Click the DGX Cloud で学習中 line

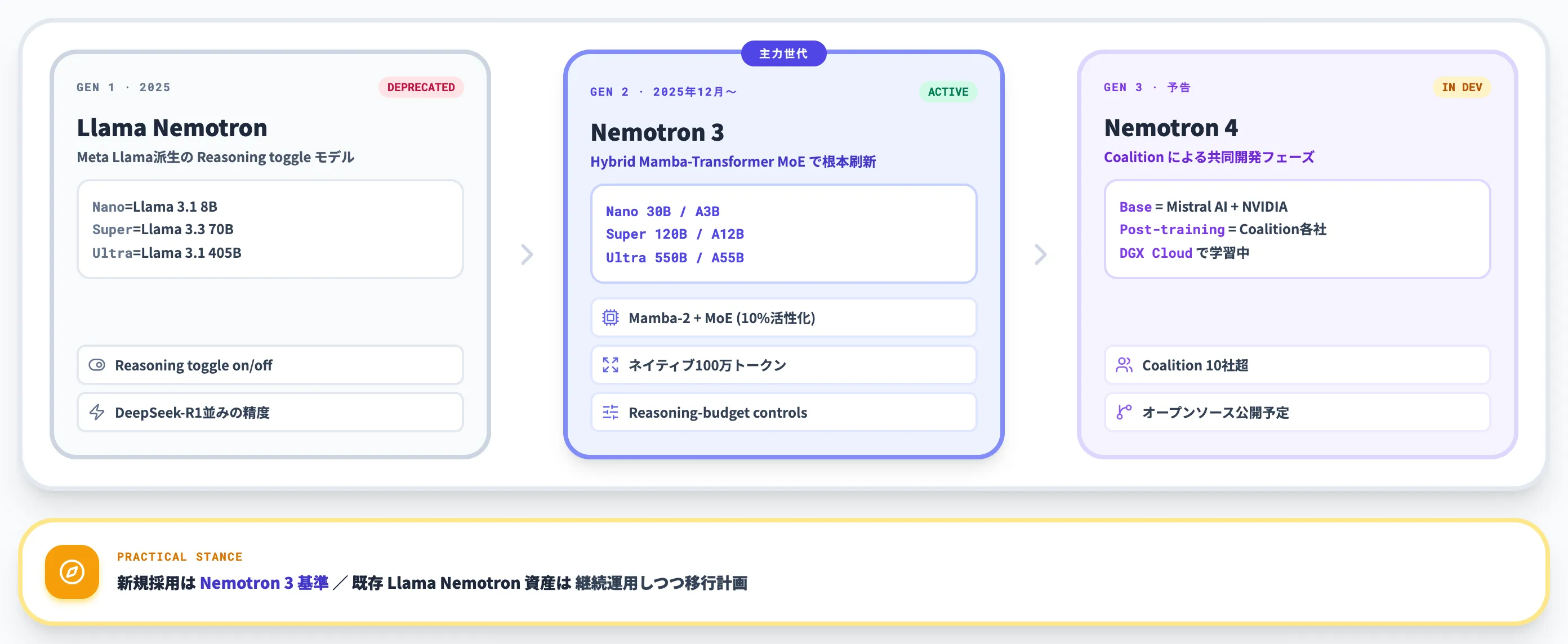point(1184,253)
